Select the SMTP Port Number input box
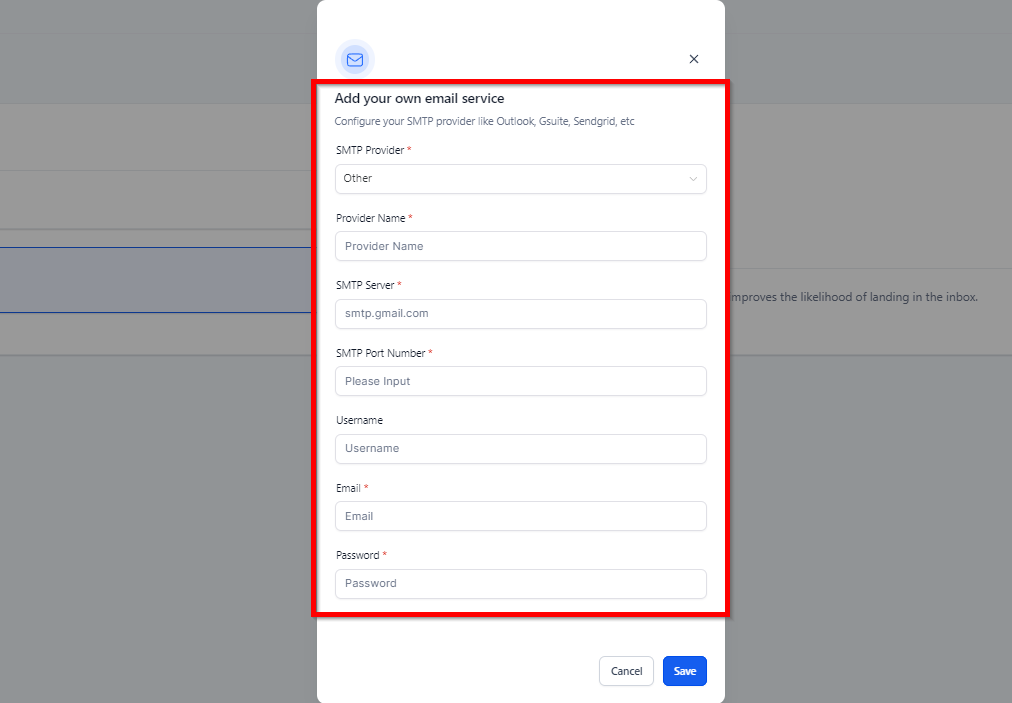Image resolution: width=1012 pixels, height=703 pixels. [x=520, y=381]
